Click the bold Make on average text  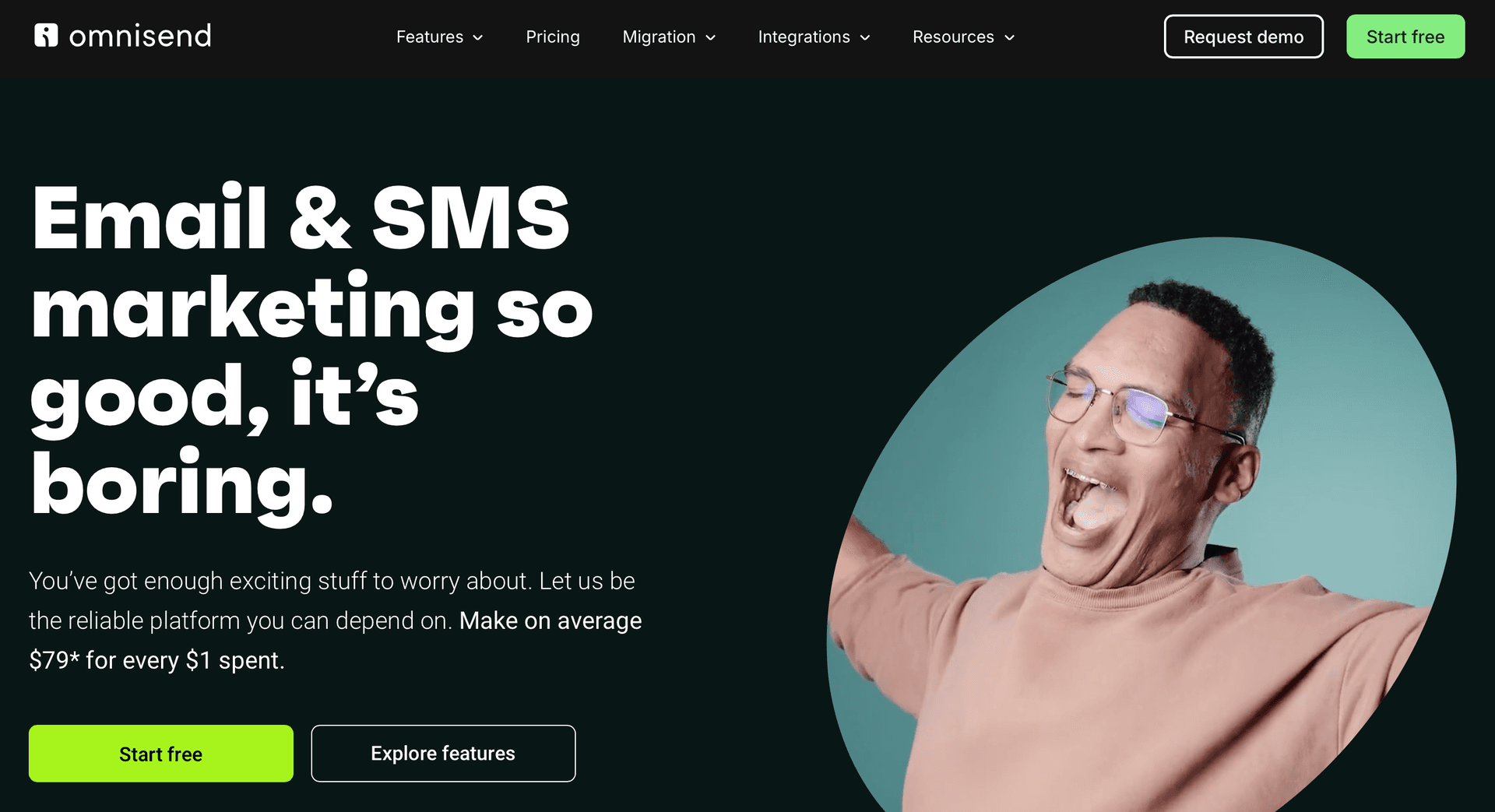[551, 620]
